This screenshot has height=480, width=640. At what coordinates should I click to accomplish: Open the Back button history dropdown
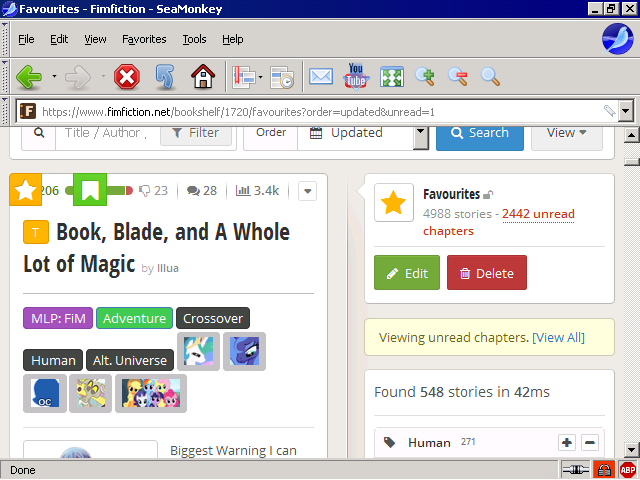pos(54,76)
